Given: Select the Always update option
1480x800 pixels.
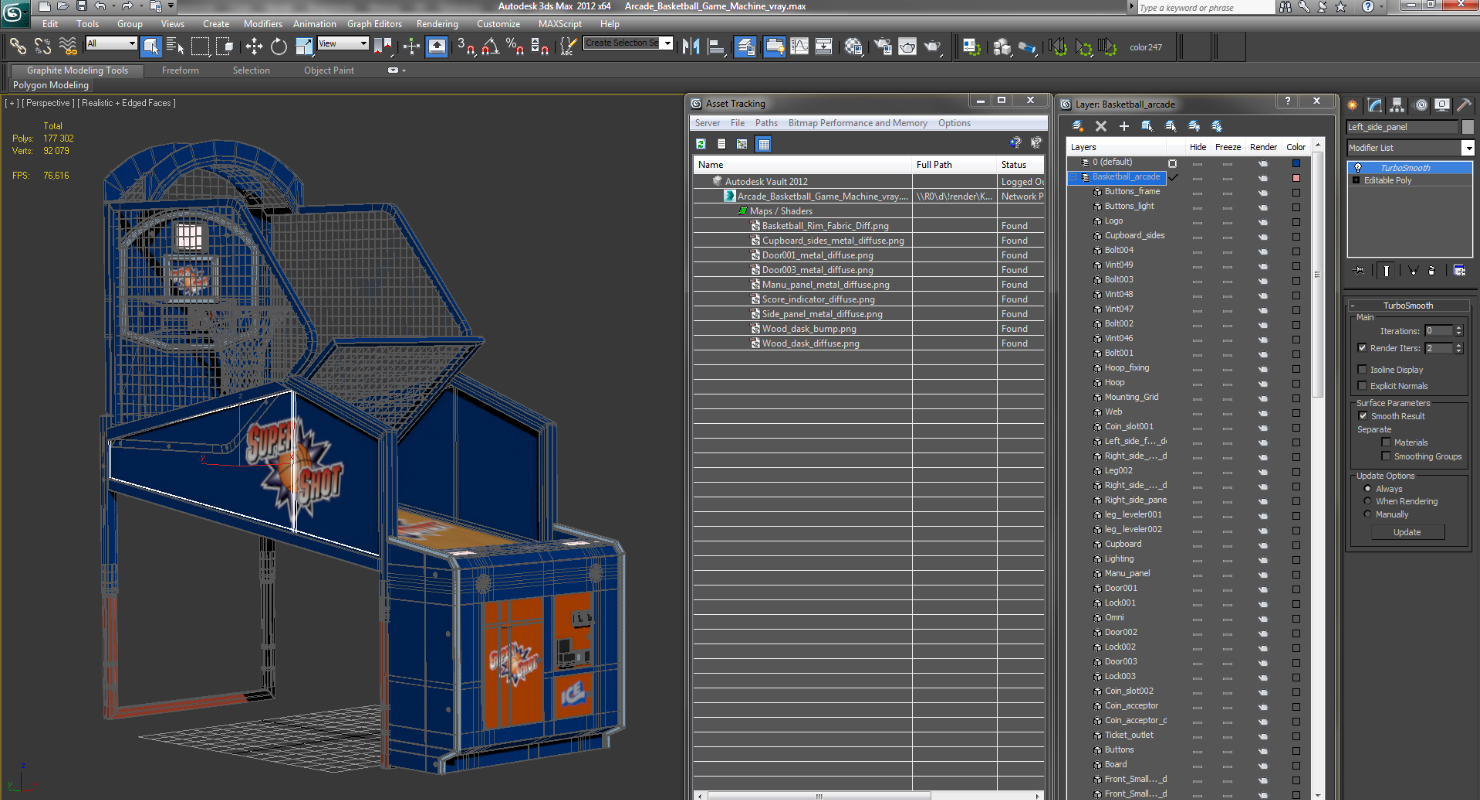Looking at the screenshot, I should pos(1368,489).
